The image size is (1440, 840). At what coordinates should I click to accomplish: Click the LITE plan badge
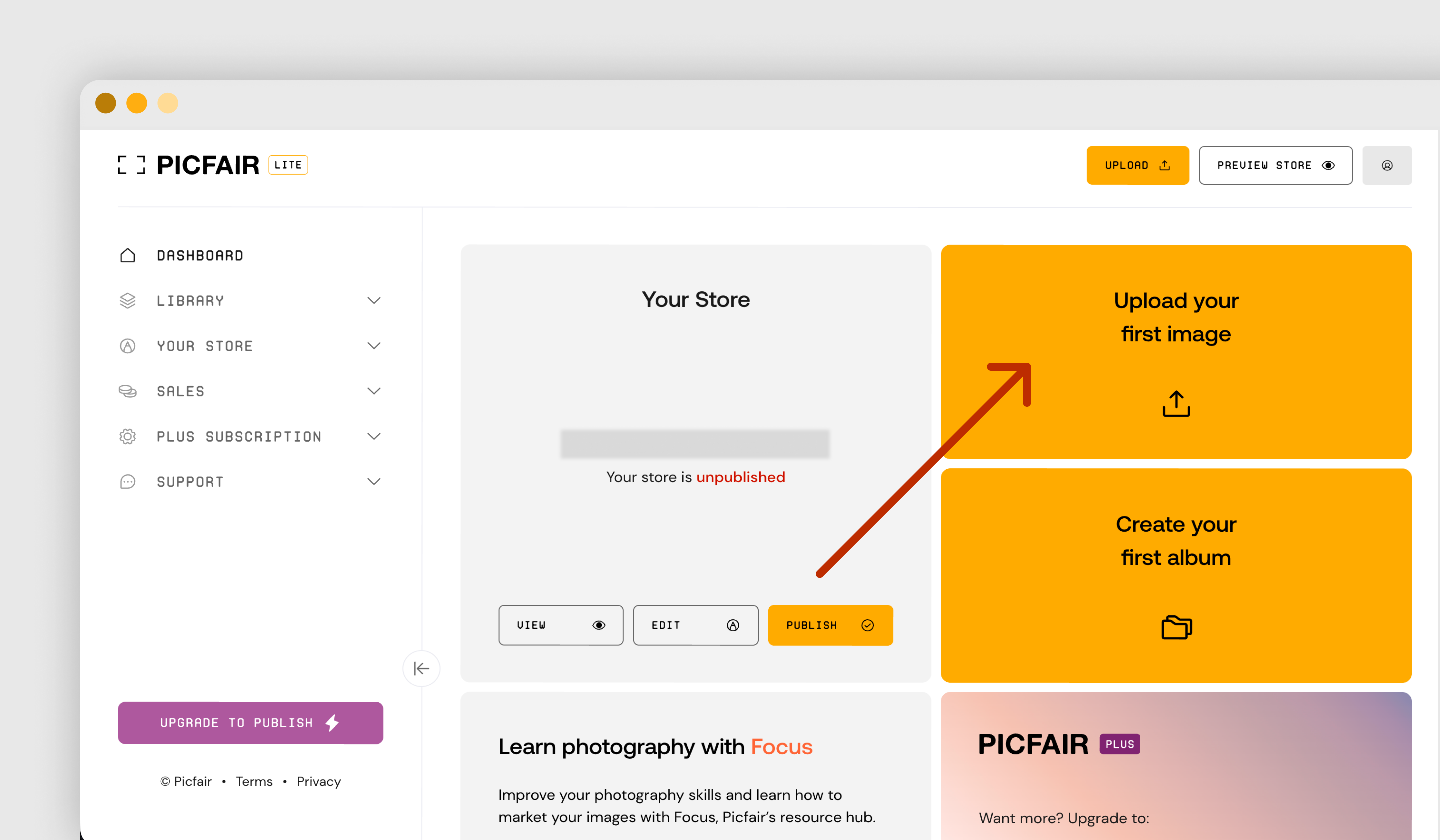click(x=288, y=165)
